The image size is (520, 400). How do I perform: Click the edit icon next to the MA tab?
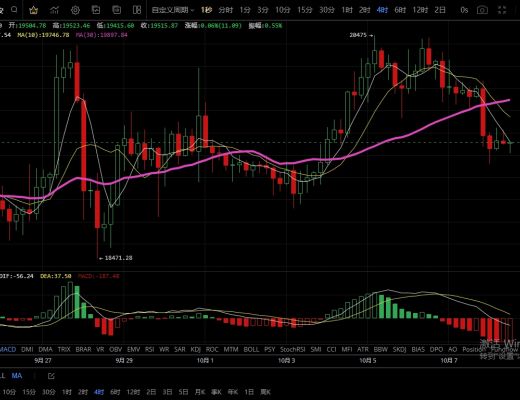51,376
